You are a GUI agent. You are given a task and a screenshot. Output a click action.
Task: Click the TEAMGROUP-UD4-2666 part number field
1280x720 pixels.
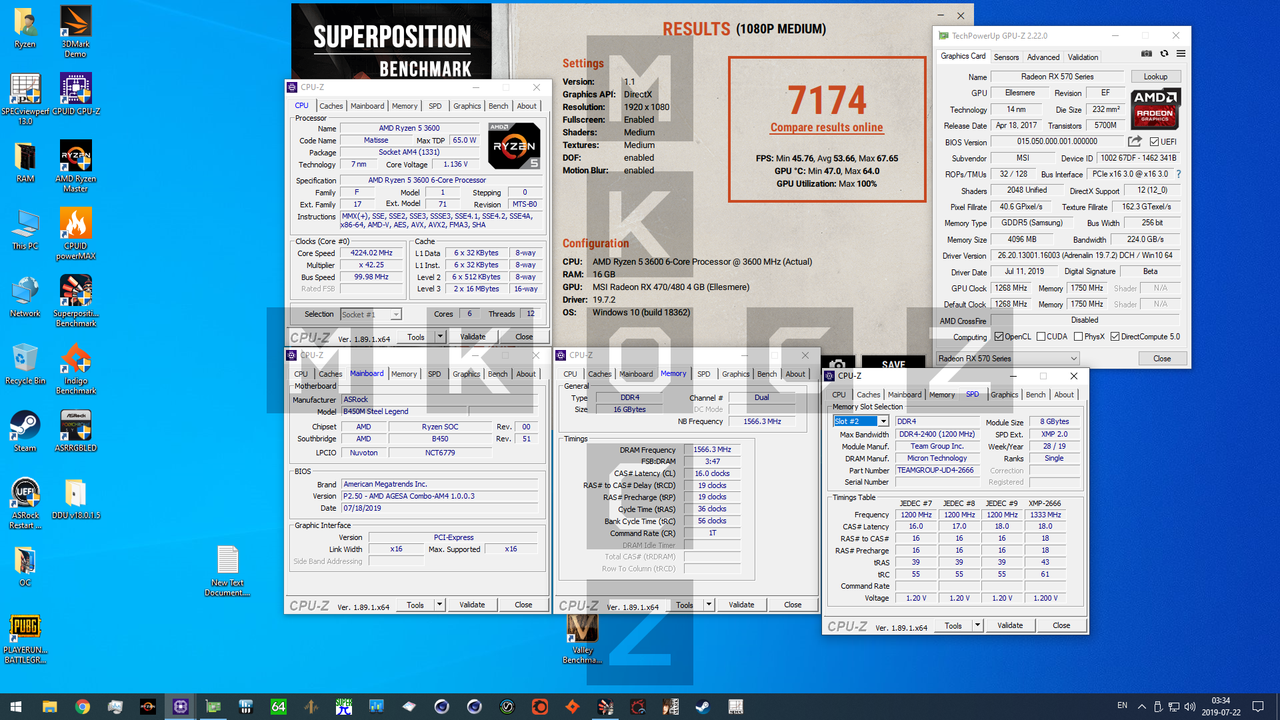938,470
